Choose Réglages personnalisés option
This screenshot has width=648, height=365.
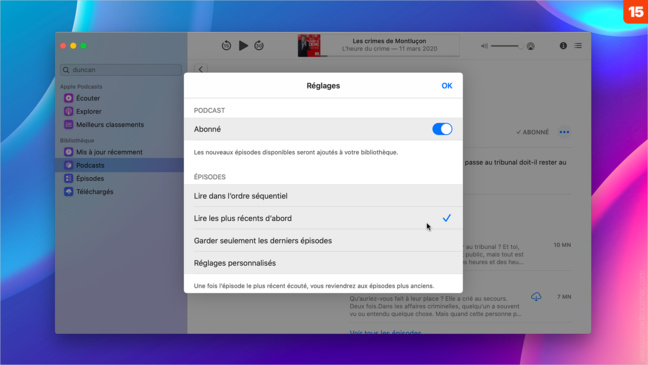323,263
